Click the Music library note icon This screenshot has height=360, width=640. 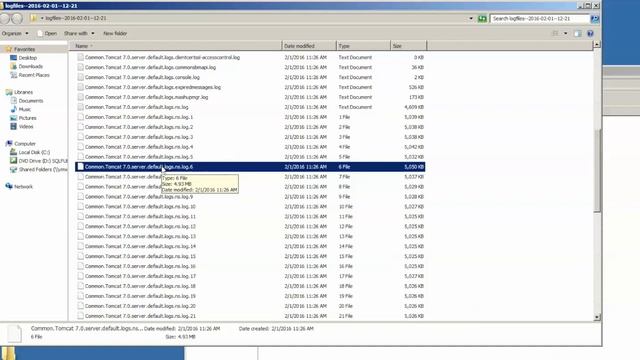[x=13, y=109]
